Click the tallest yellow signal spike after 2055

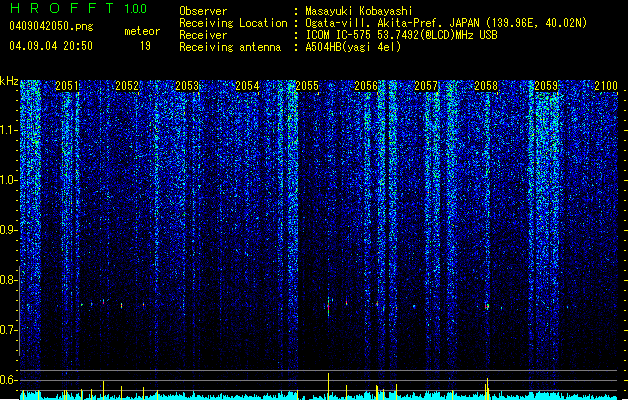328,386
